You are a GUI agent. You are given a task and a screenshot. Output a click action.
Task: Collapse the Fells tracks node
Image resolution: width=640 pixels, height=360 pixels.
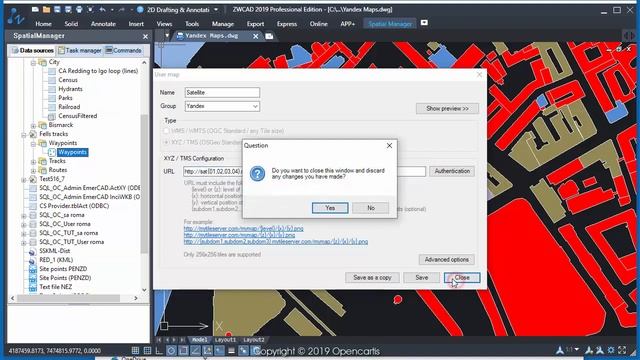click(x=24, y=134)
